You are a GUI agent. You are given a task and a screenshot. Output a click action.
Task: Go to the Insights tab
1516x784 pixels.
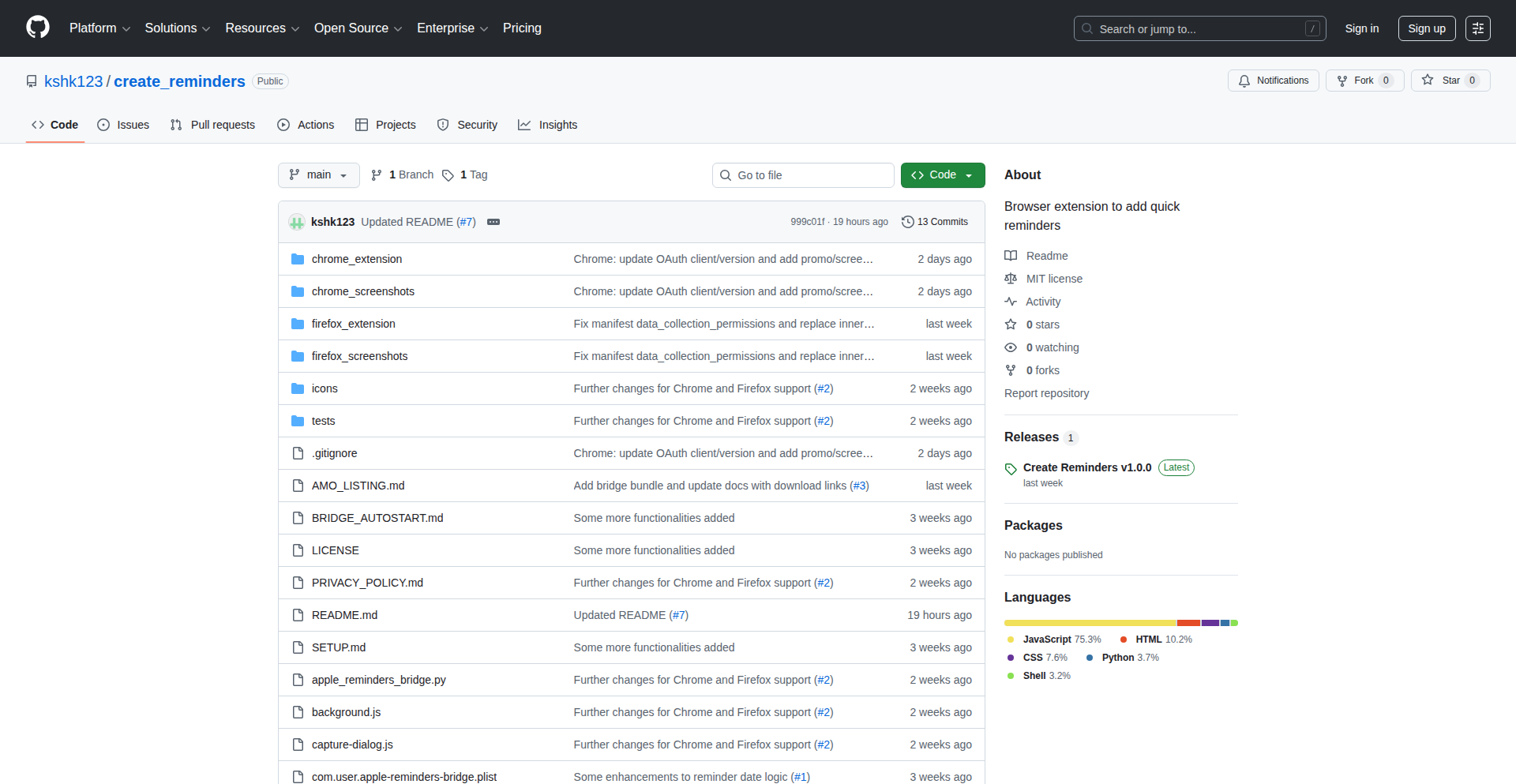point(548,125)
